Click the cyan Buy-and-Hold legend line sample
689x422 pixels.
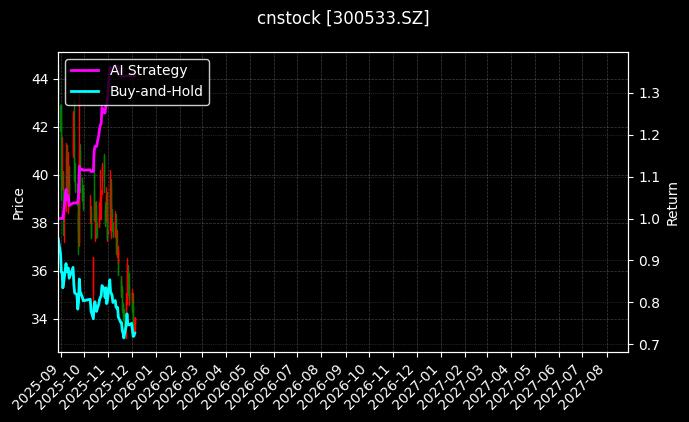point(86,91)
